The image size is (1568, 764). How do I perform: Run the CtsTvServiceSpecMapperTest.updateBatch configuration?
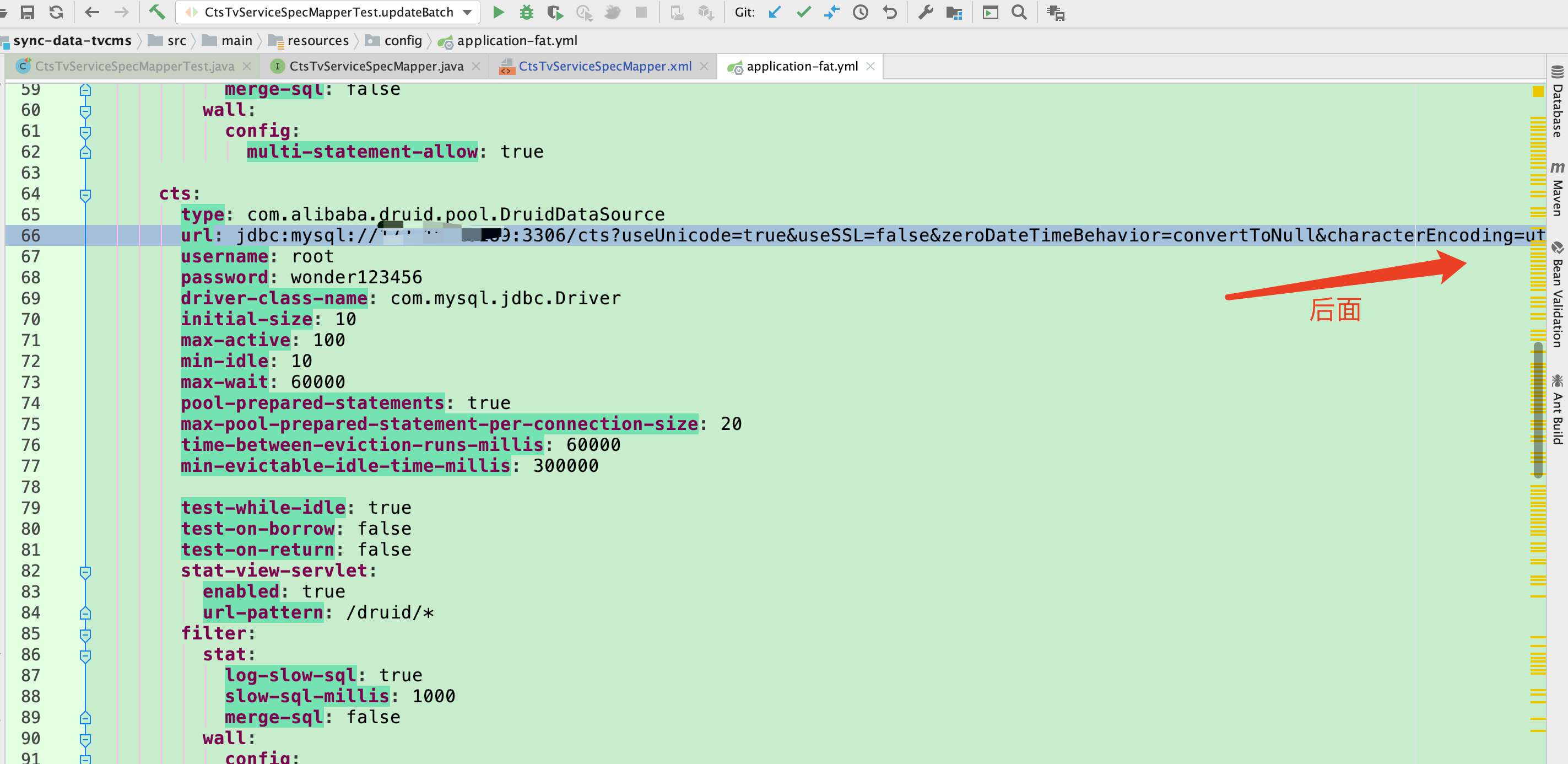[498, 12]
